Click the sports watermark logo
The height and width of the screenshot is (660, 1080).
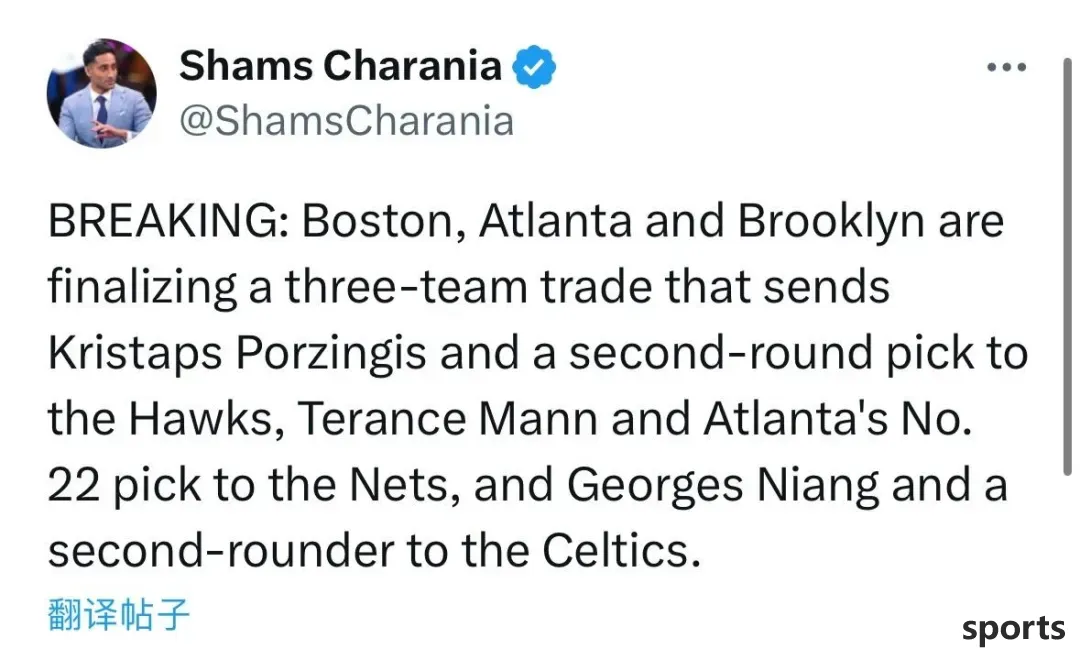pos(1013,630)
